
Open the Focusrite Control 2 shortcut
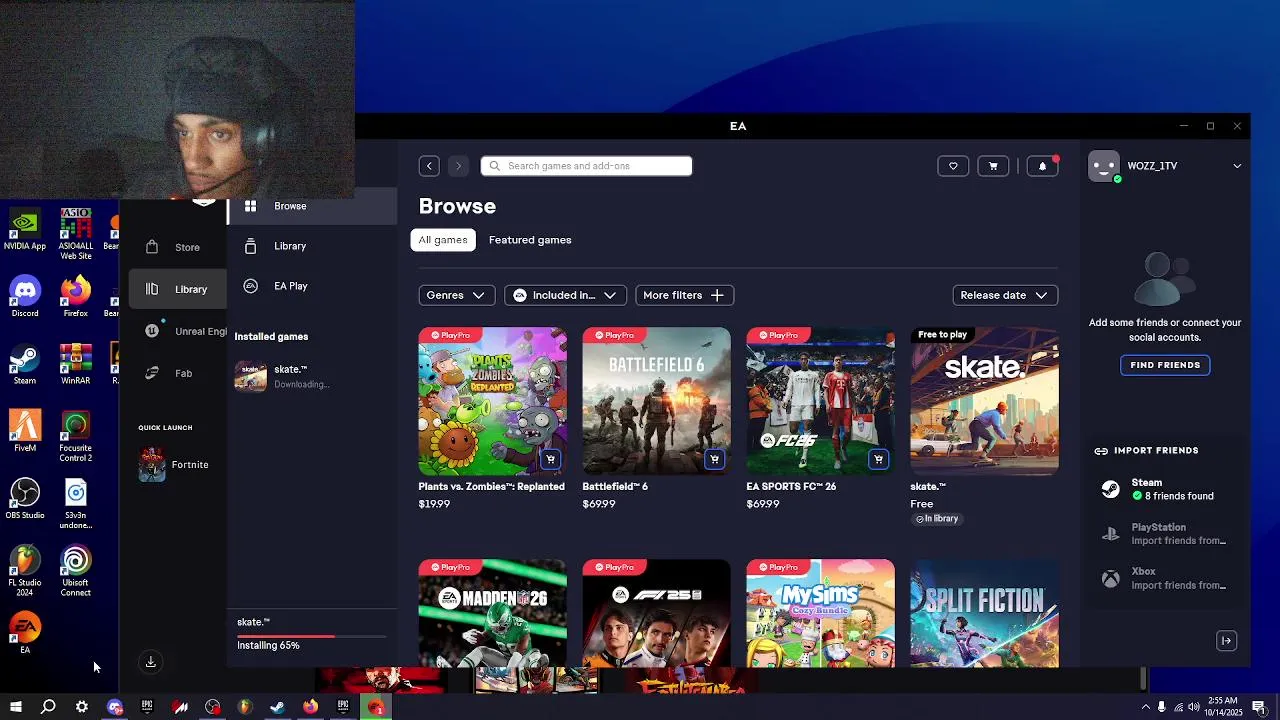(x=76, y=437)
